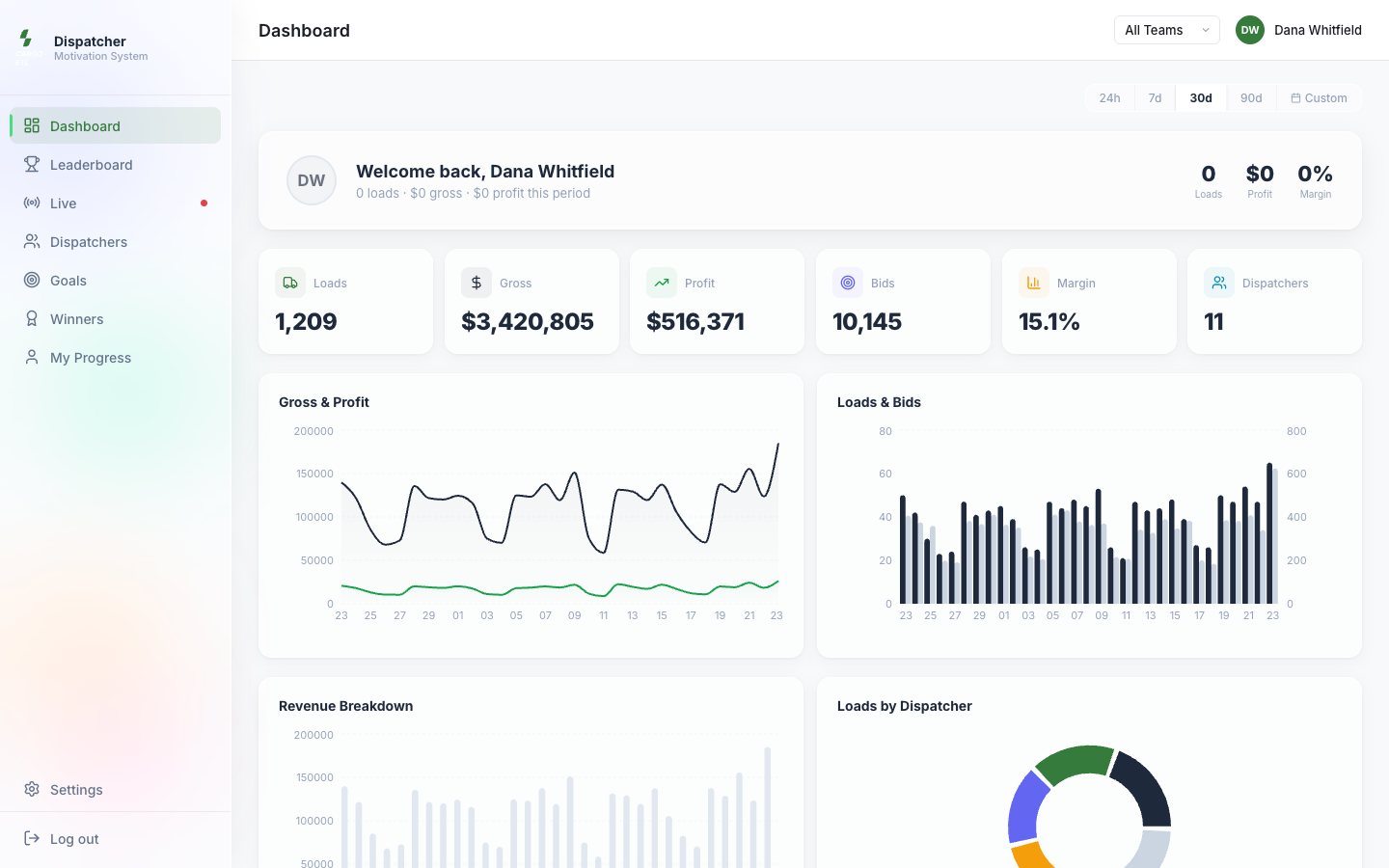Click the Dispatchers users icon in the stat card
Screen dimensions: 1389x868
(x=1219, y=283)
